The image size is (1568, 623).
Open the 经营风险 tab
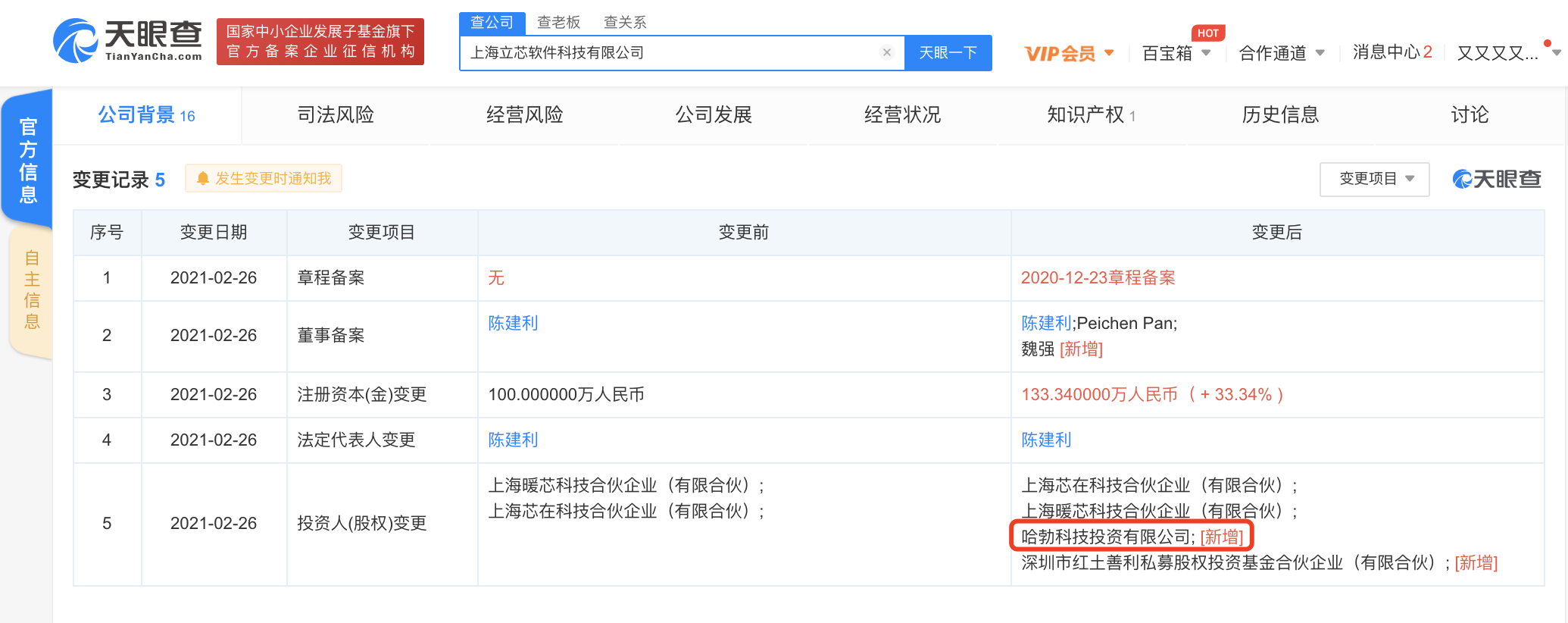525,115
